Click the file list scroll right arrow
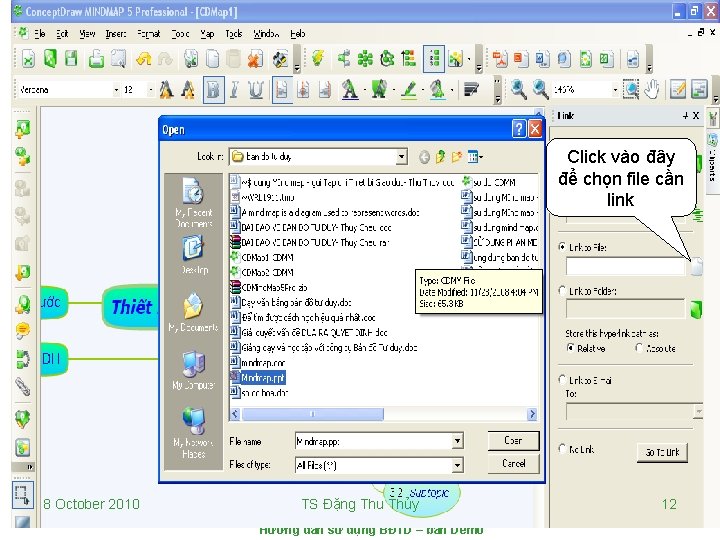720x540 pixels. click(532, 414)
